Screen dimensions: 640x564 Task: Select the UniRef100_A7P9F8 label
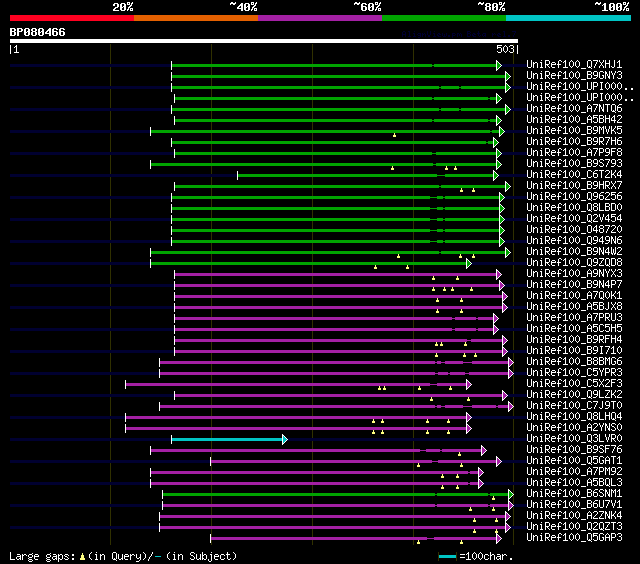tap(574, 153)
